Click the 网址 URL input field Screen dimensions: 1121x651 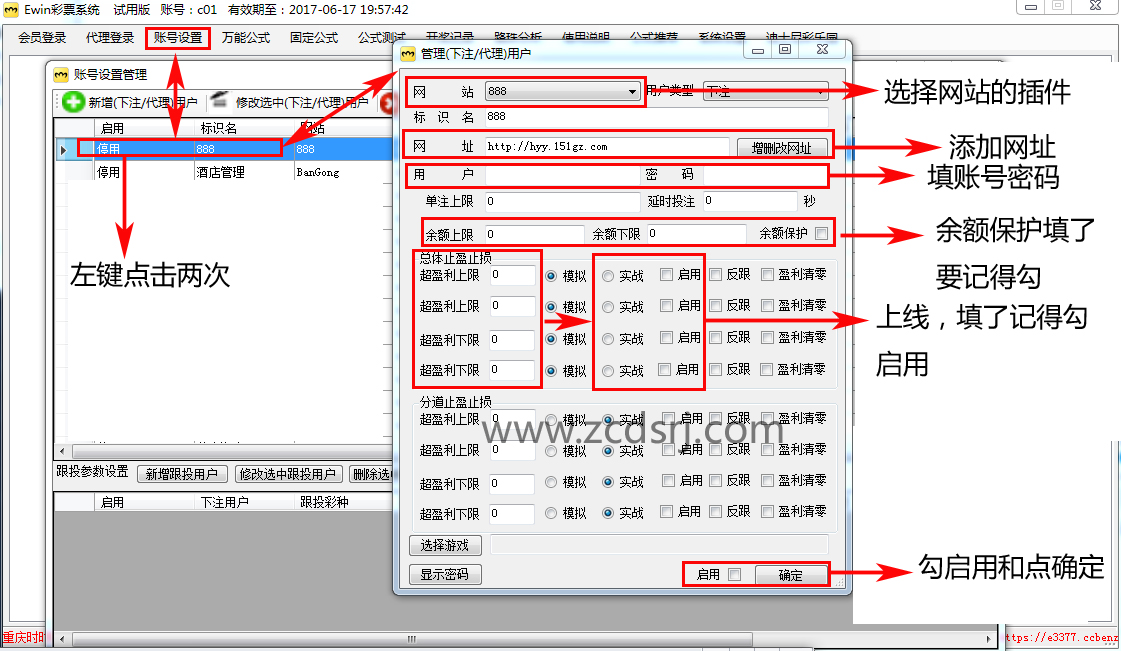pyautogui.click(x=606, y=147)
